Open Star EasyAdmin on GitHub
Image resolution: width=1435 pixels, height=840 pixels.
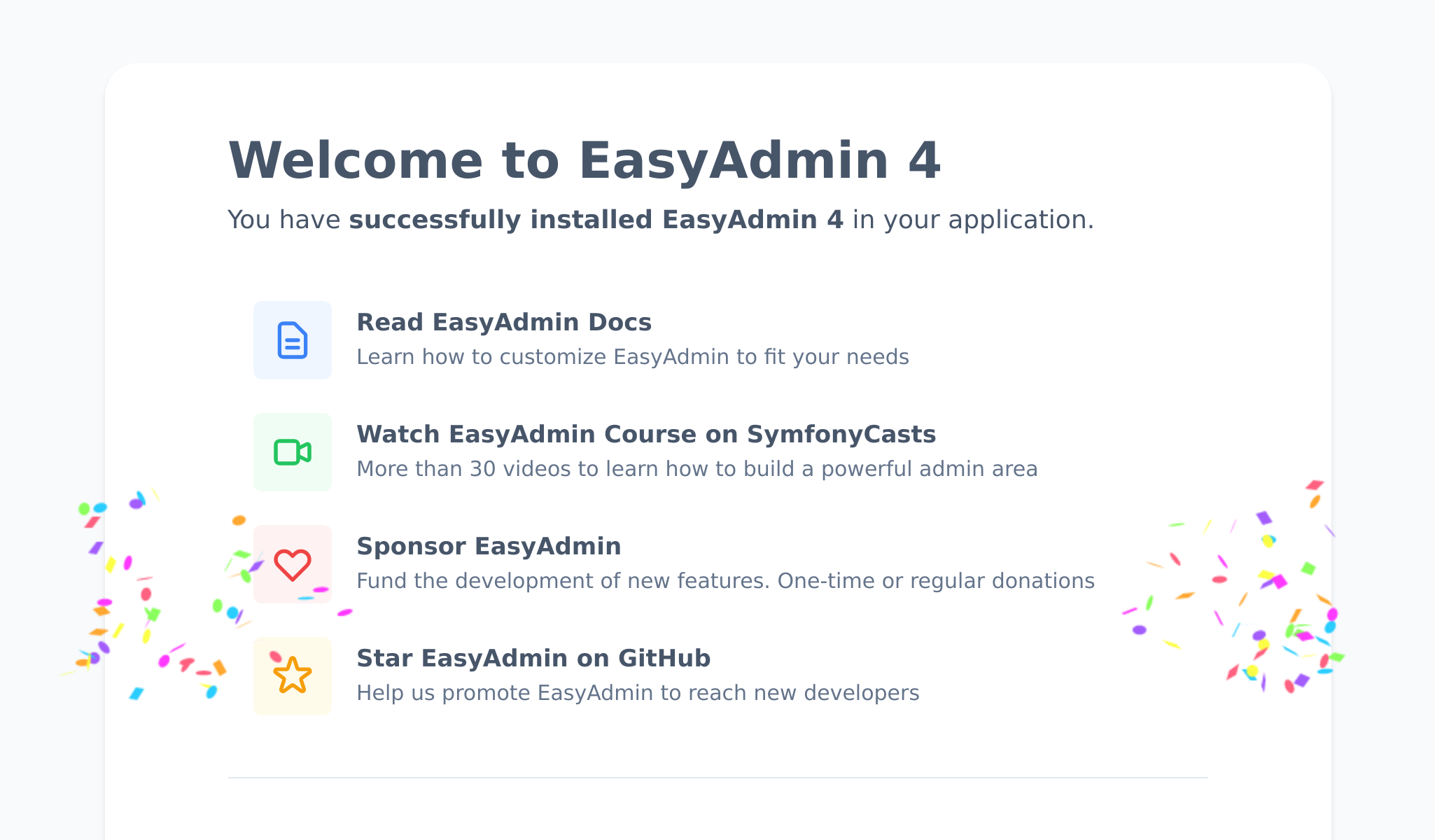click(x=533, y=658)
